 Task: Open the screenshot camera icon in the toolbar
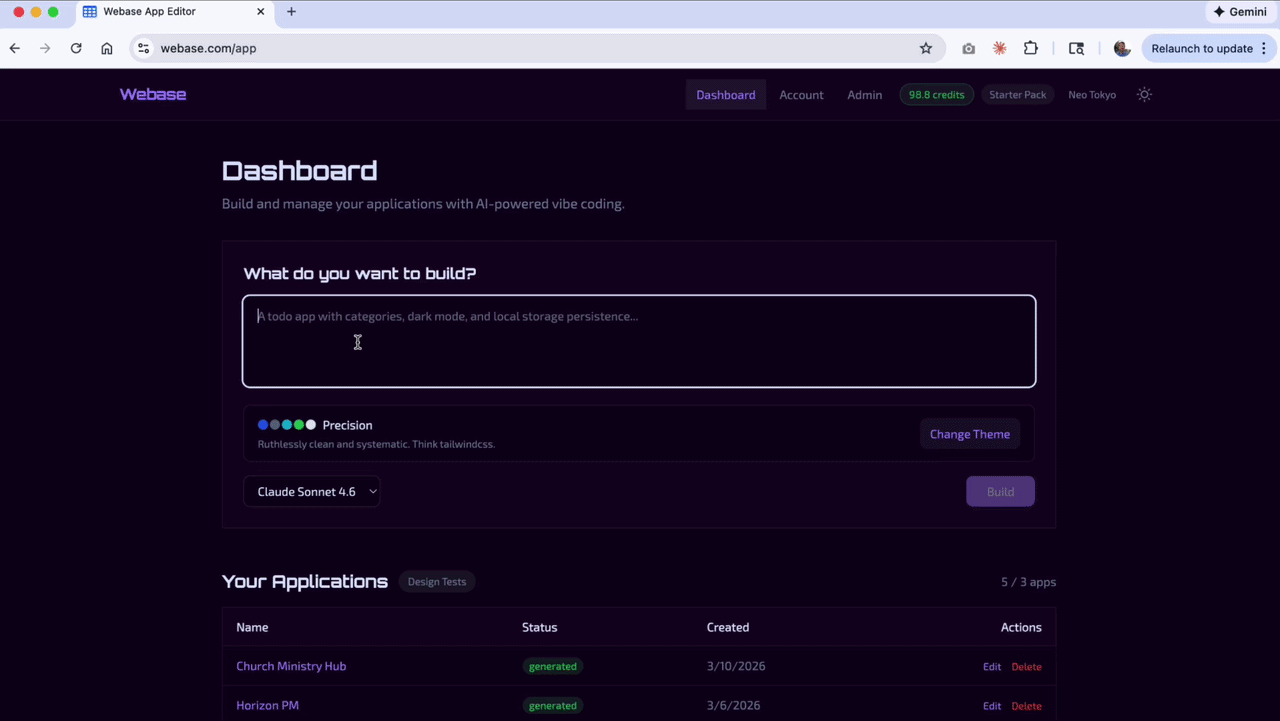(968, 47)
